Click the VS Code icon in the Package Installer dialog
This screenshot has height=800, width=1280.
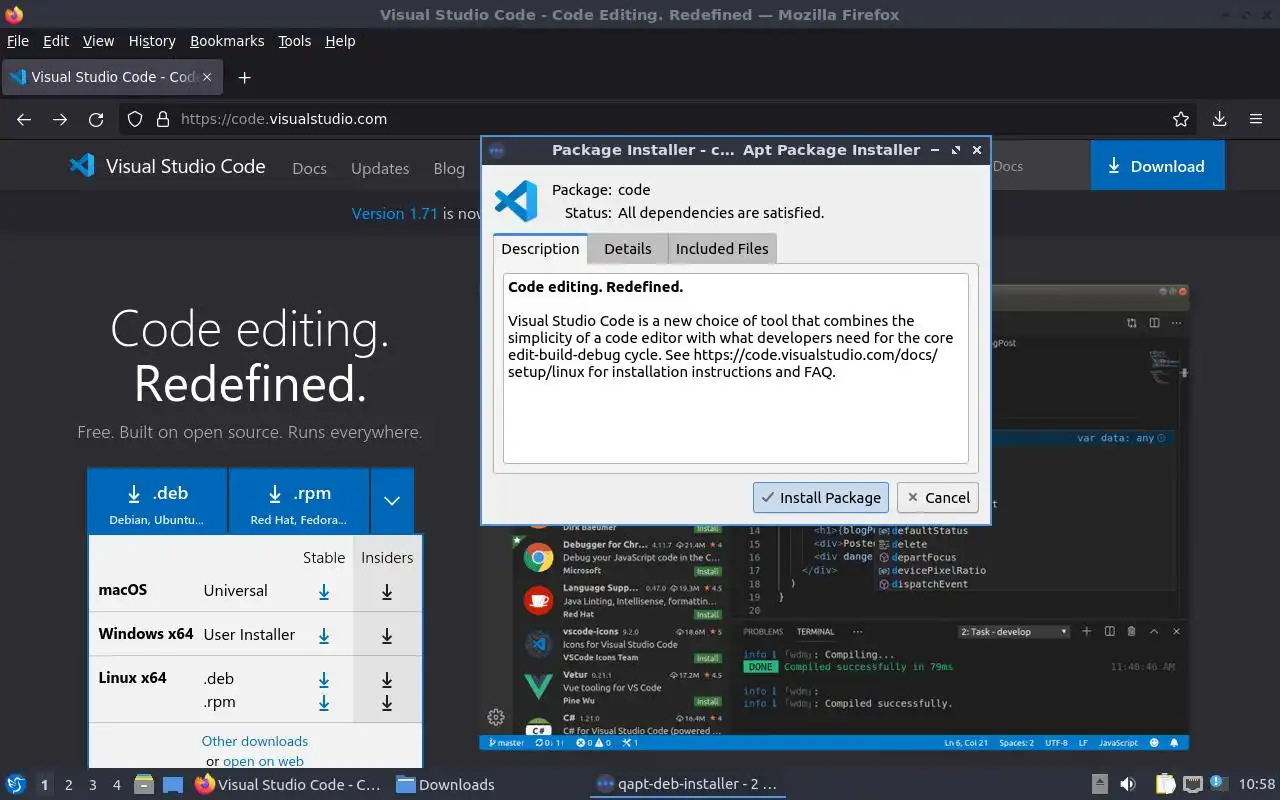point(516,201)
